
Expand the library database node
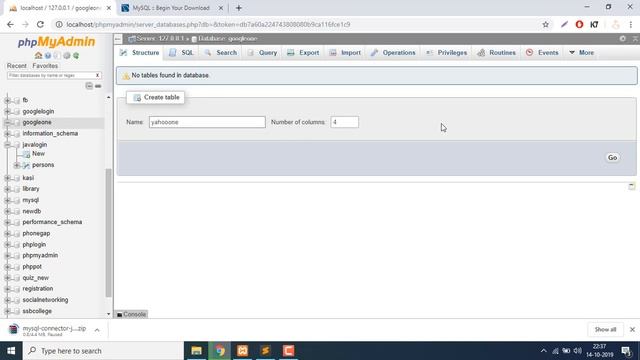[x=7, y=189]
